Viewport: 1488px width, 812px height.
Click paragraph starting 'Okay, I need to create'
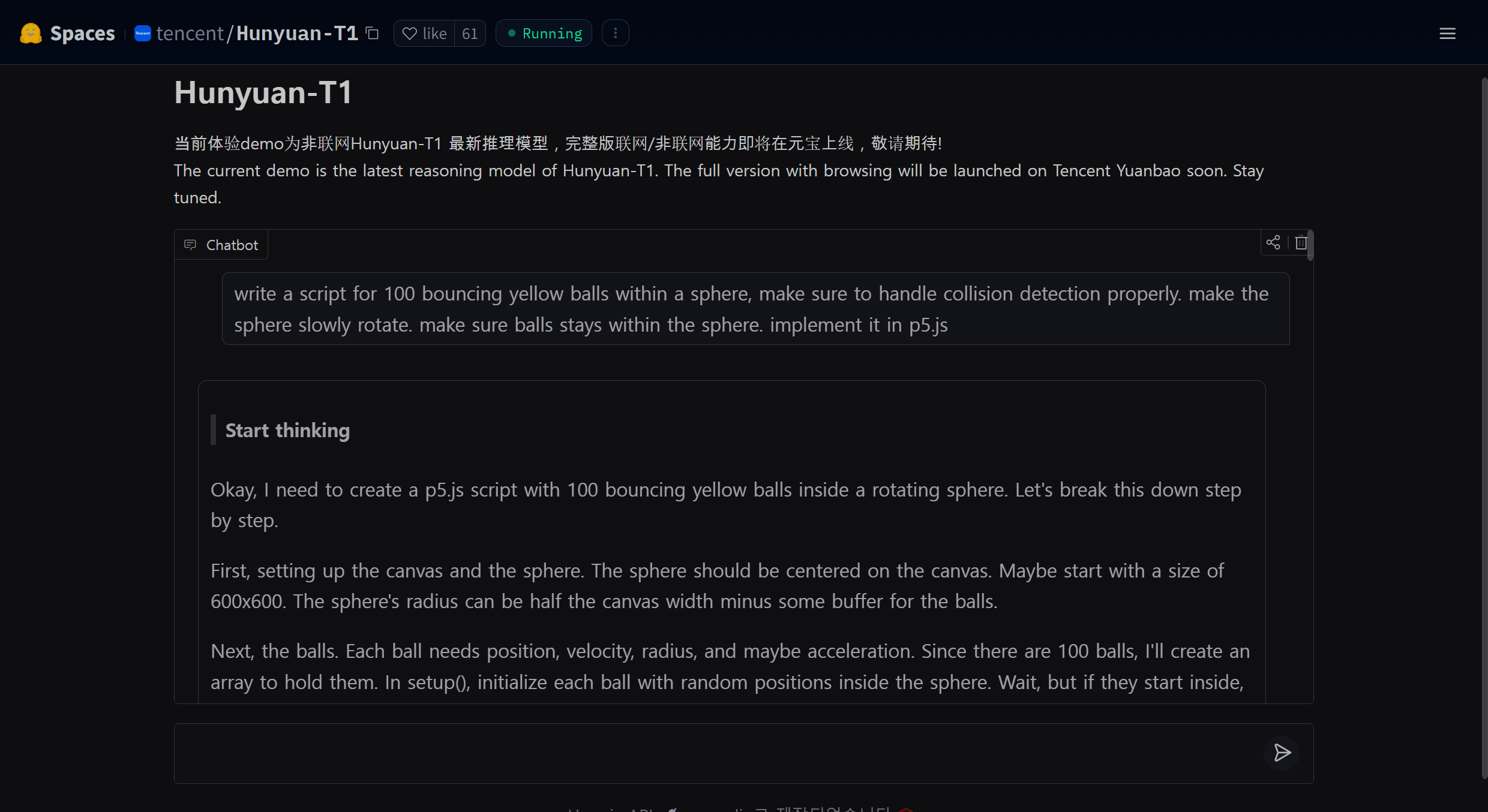point(725,505)
